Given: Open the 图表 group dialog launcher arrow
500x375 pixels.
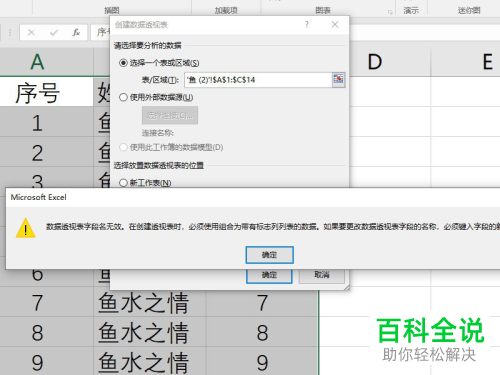Looking at the screenshot, I should [x=390, y=12].
